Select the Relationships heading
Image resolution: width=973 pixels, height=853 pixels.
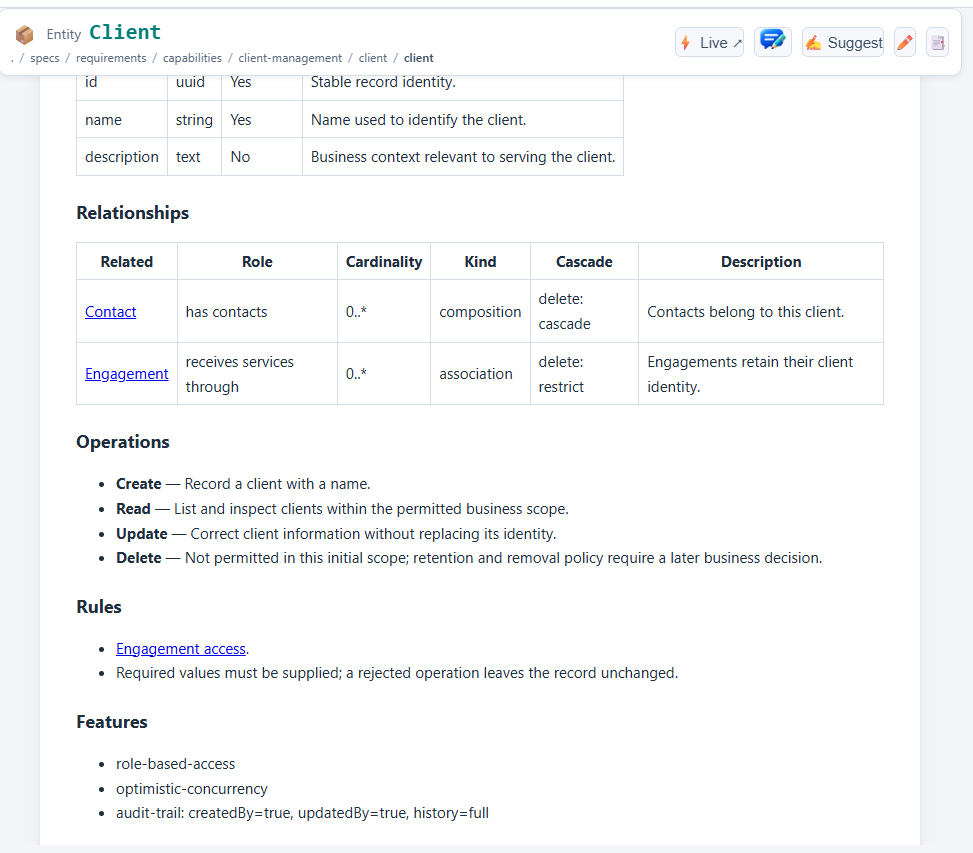133,213
